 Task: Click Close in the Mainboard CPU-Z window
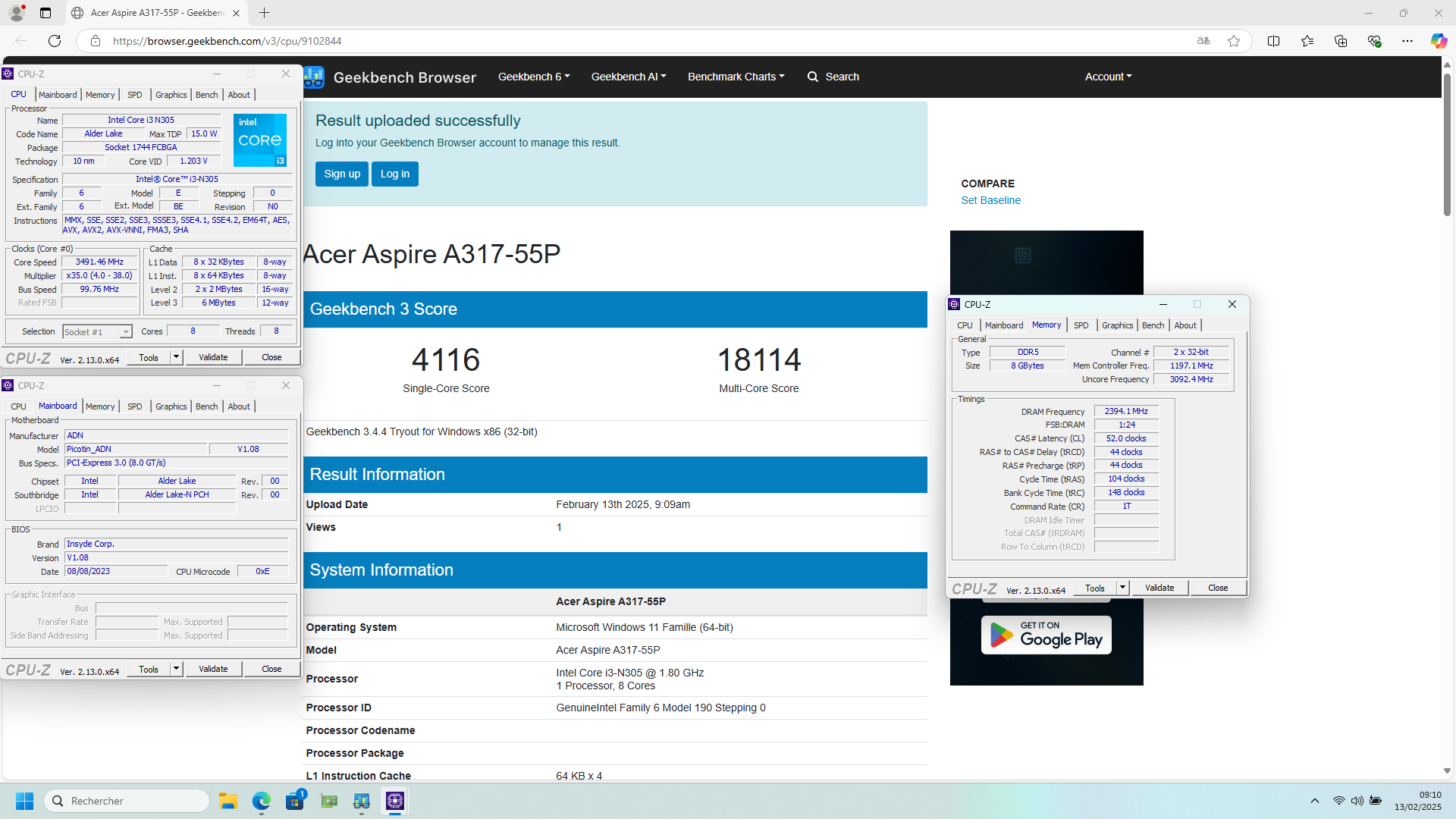pos(271,669)
